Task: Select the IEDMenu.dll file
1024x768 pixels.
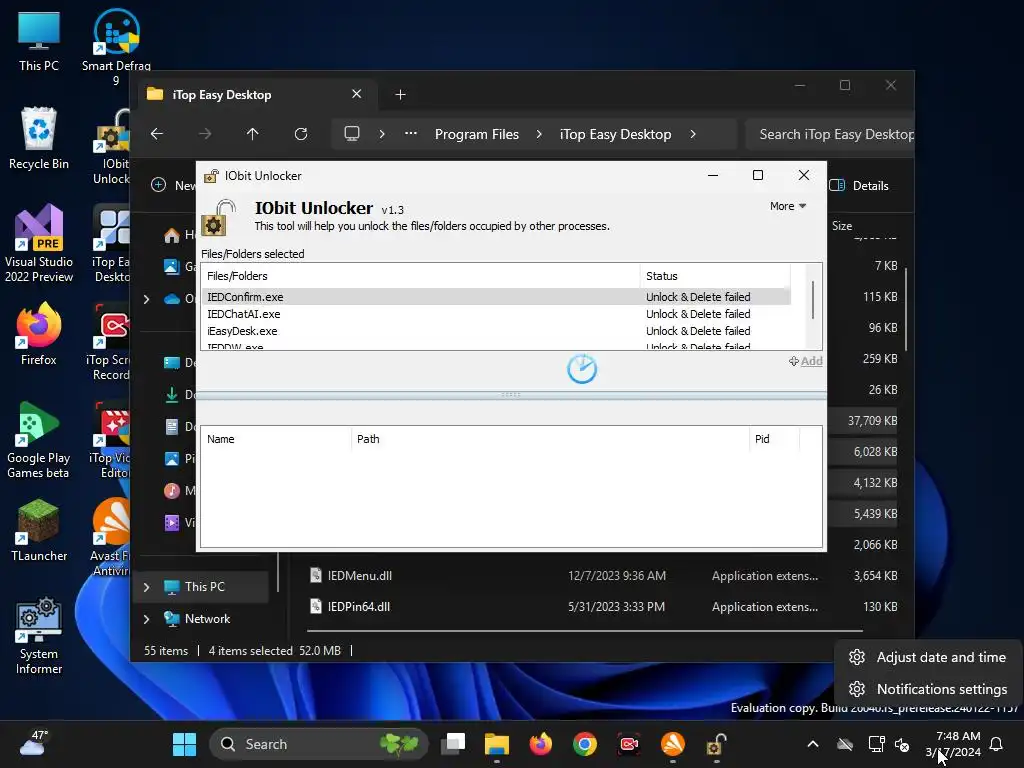Action: (x=359, y=575)
